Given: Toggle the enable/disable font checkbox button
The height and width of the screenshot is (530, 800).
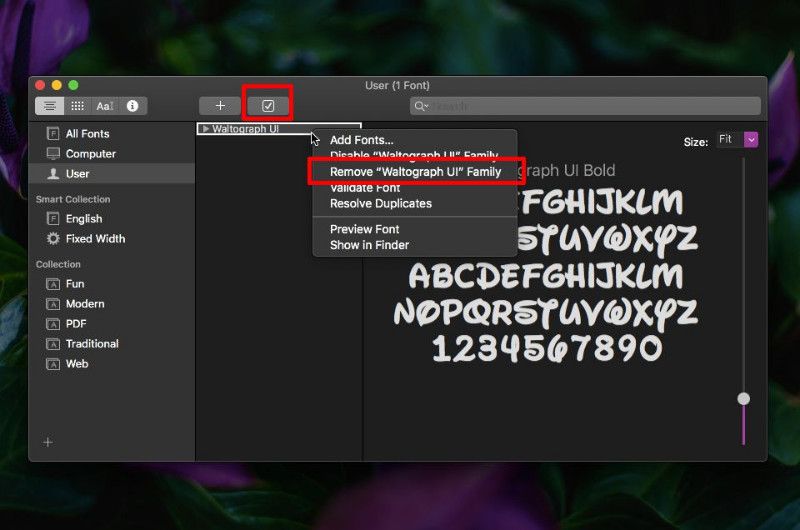Looking at the screenshot, I should tap(267, 106).
